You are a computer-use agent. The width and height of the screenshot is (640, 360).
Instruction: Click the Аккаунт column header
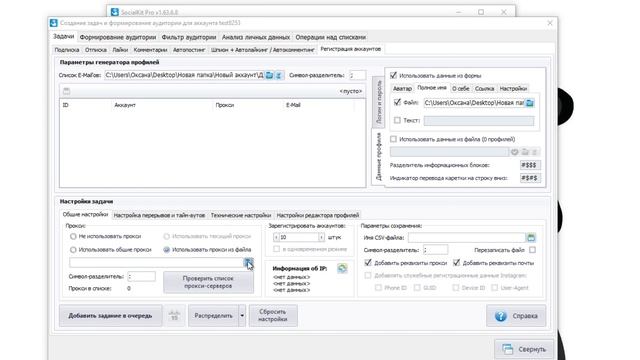pyautogui.click(x=125, y=105)
